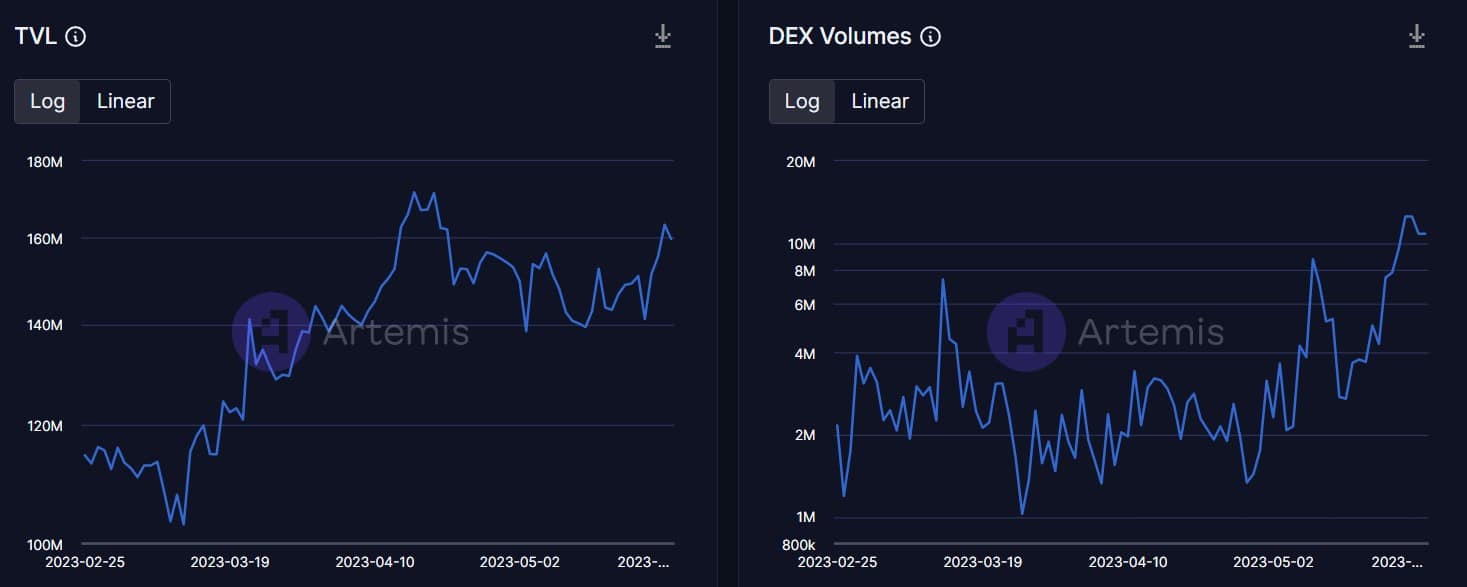The width and height of the screenshot is (1467, 587).
Task: Click the 2023-04-10 date on TVL axis
Action: tap(374, 562)
